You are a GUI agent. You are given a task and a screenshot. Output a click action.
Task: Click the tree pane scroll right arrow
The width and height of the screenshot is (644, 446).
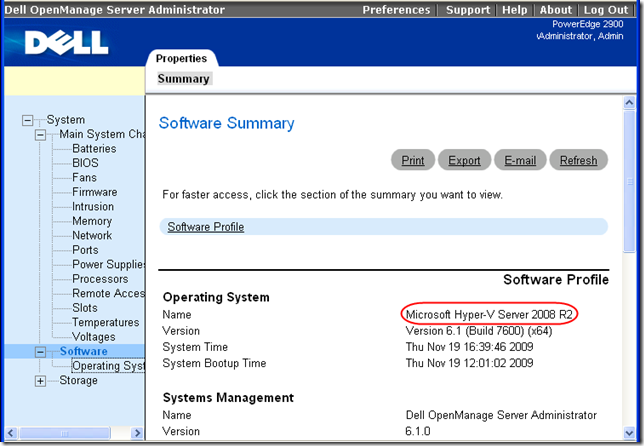137,433
